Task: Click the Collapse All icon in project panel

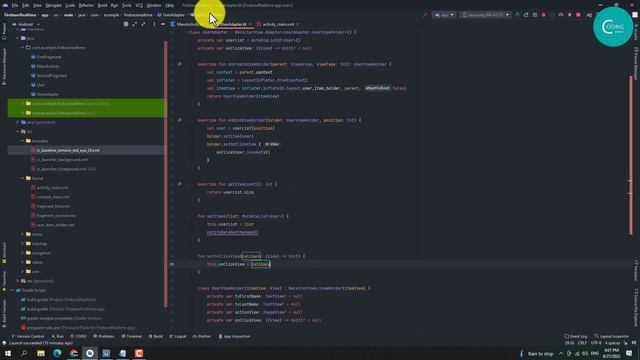Action: click(x=143, y=24)
